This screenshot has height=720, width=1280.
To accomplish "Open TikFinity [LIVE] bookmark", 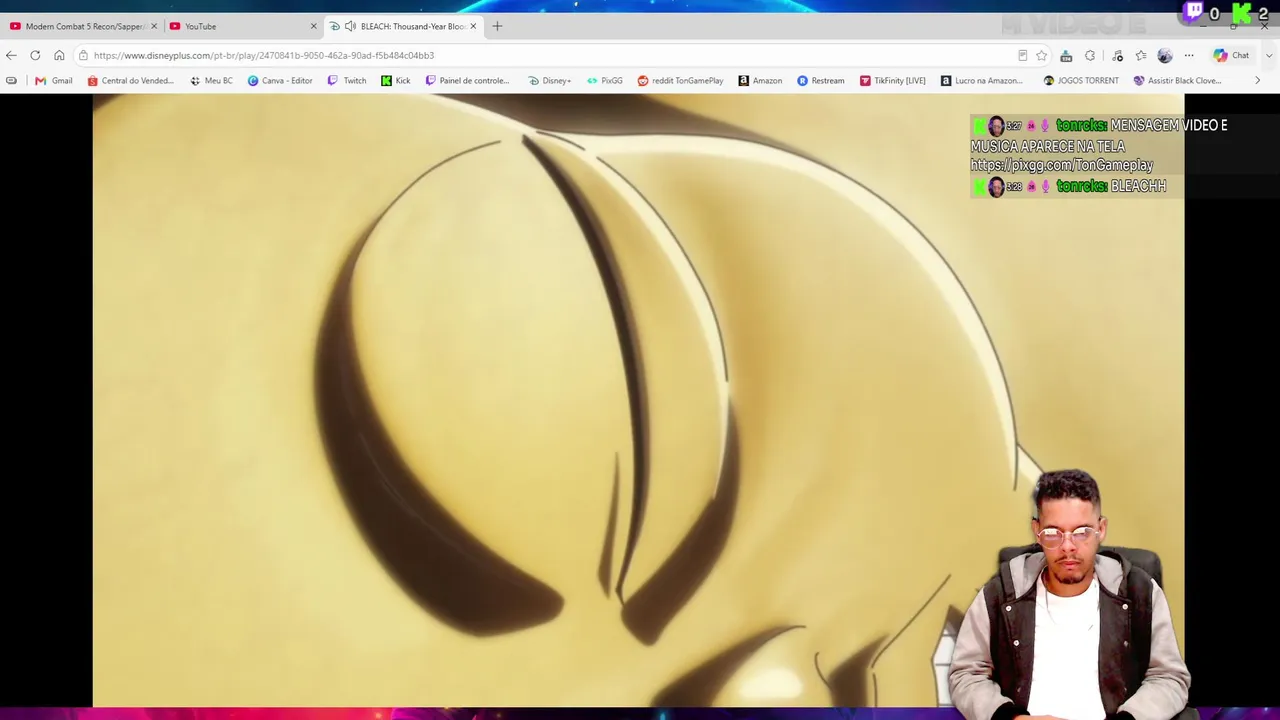I will (x=893, y=80).
